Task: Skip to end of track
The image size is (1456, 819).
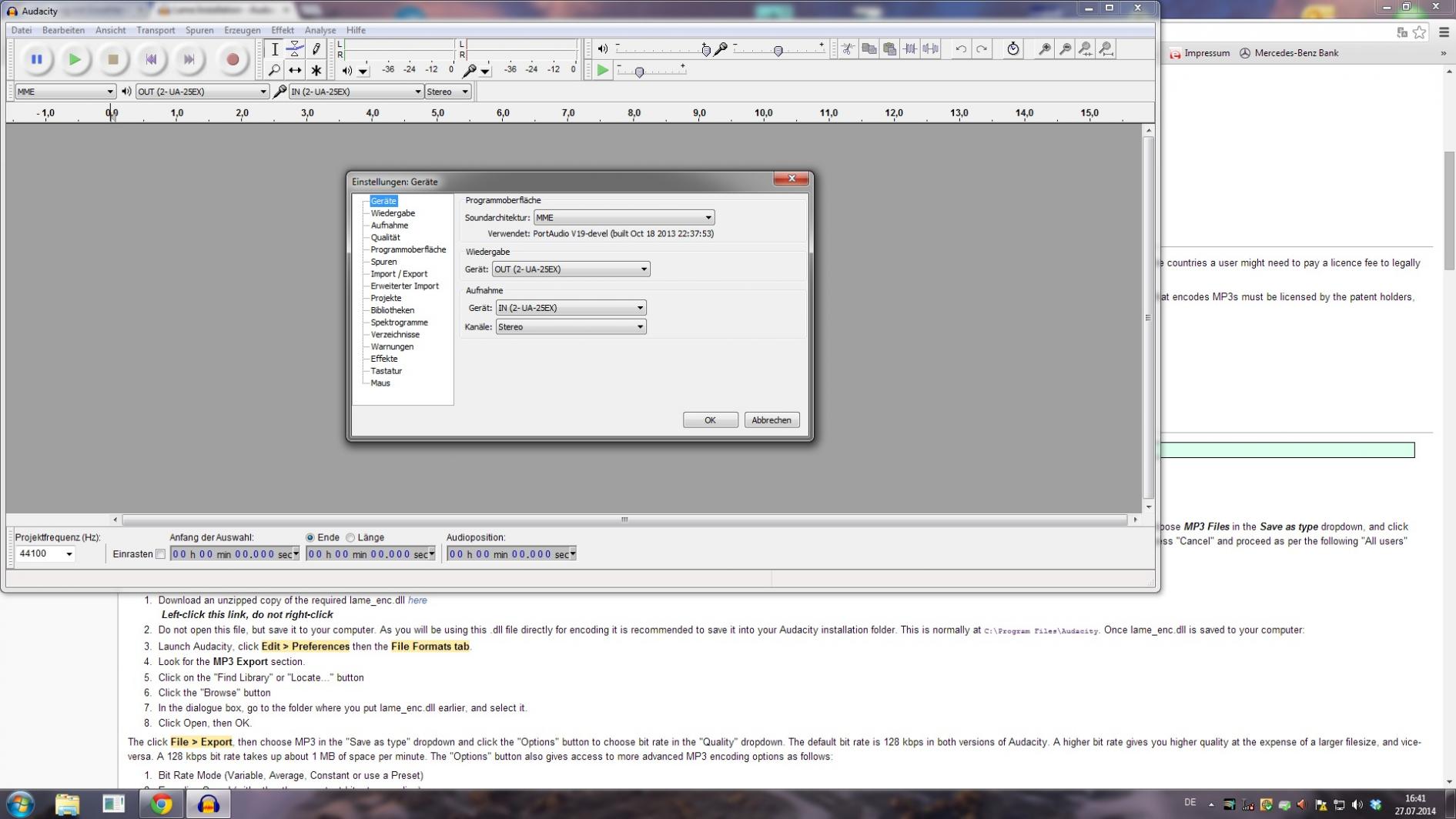Action: pos(189,59)
